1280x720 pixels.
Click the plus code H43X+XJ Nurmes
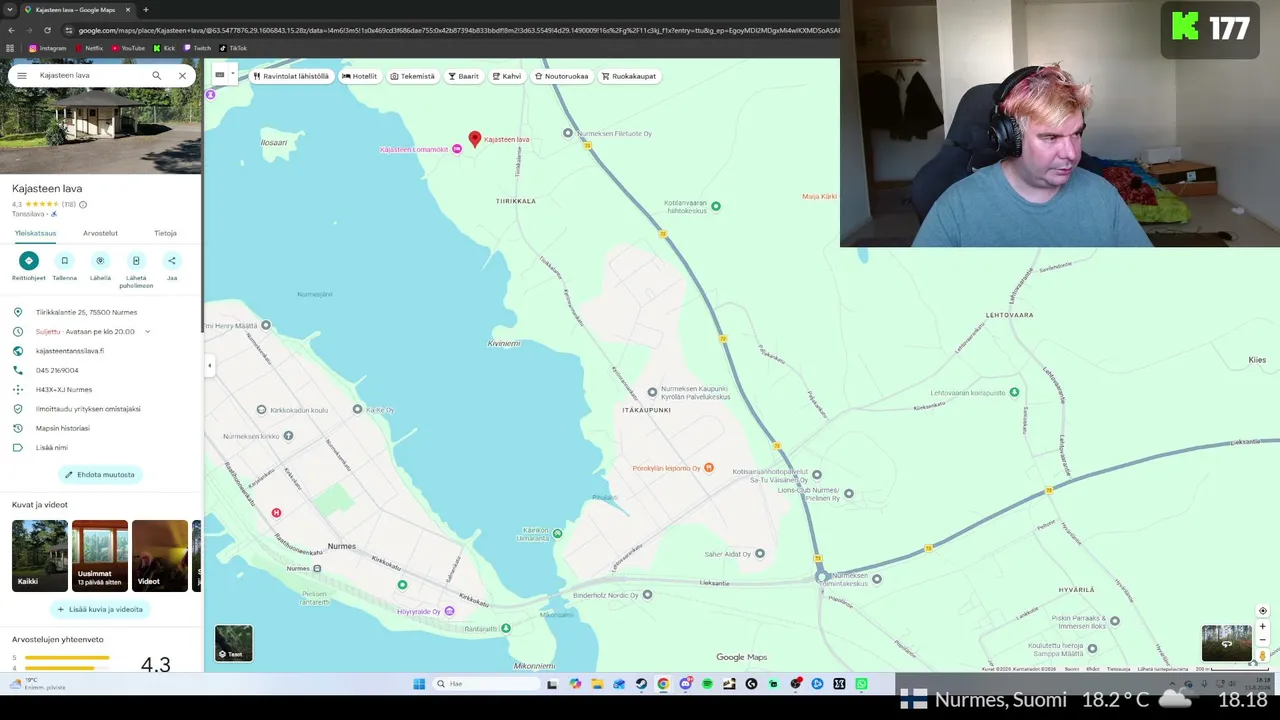tap(64, 389)
